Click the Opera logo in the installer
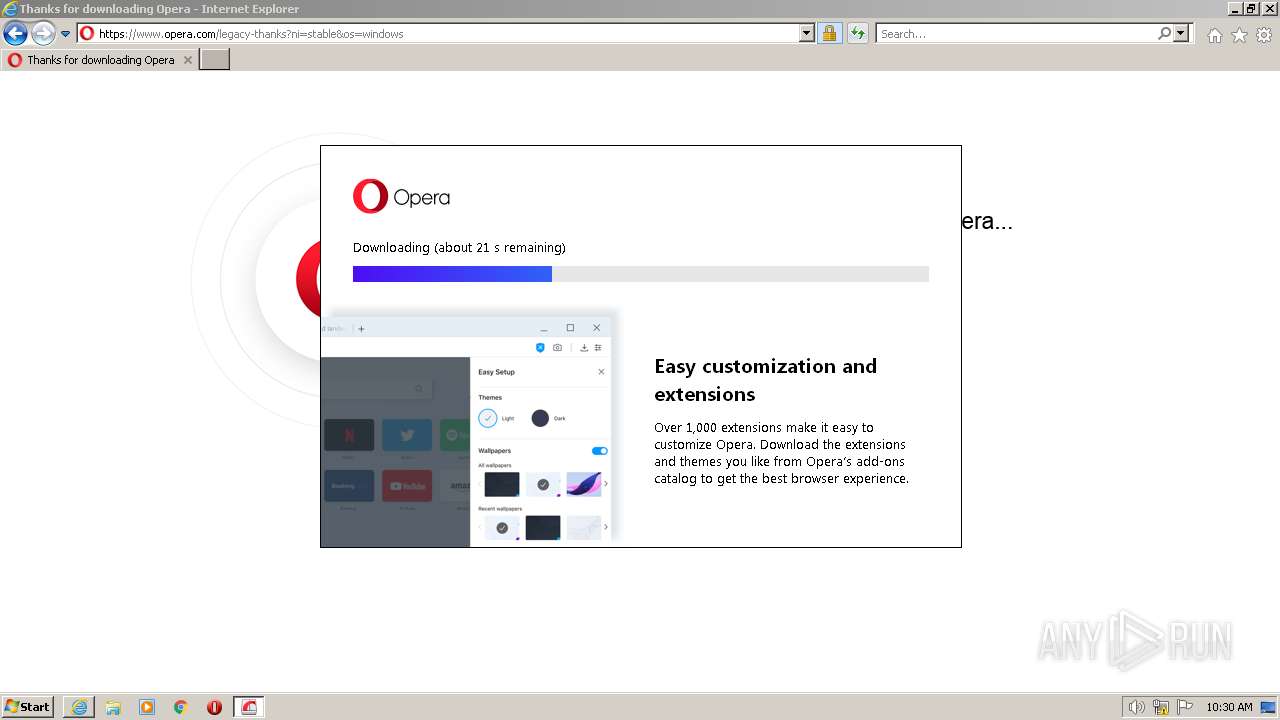This screenshot has width=1280, height=720. click(x=401, y=196)
